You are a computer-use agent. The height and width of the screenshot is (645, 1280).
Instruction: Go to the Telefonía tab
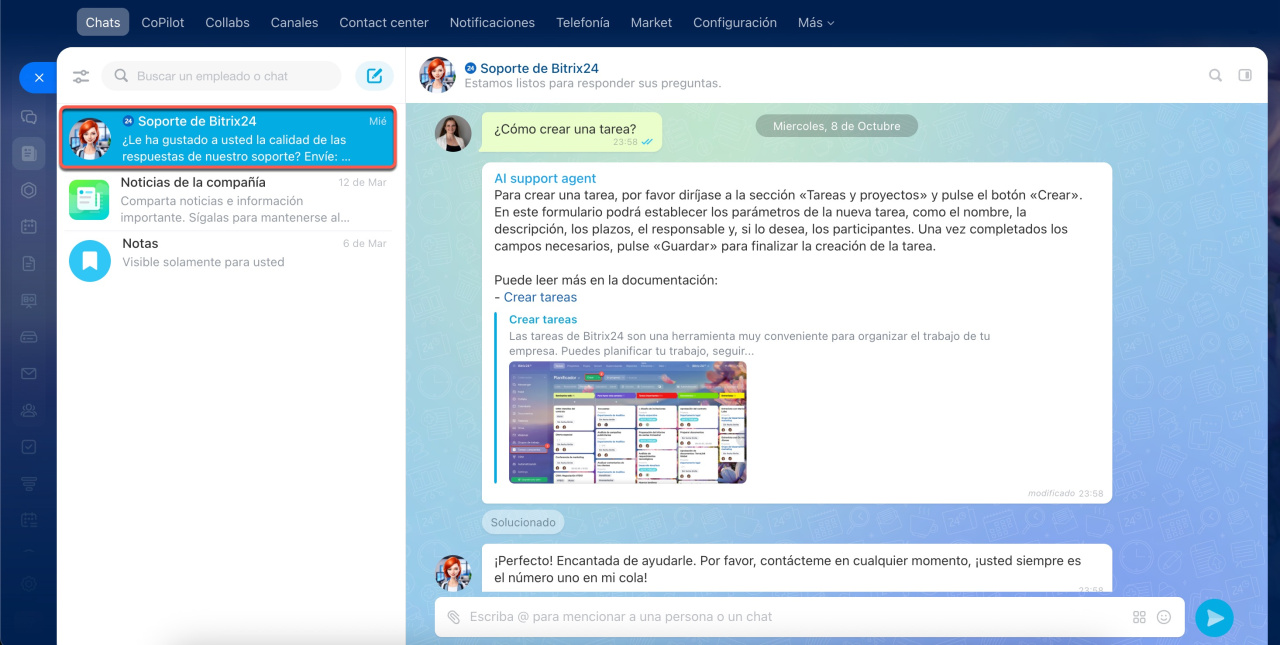pos(582,22)
